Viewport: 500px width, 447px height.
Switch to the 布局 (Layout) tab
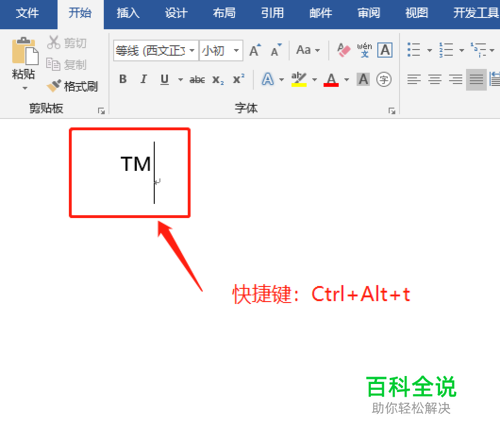[224, 13]
